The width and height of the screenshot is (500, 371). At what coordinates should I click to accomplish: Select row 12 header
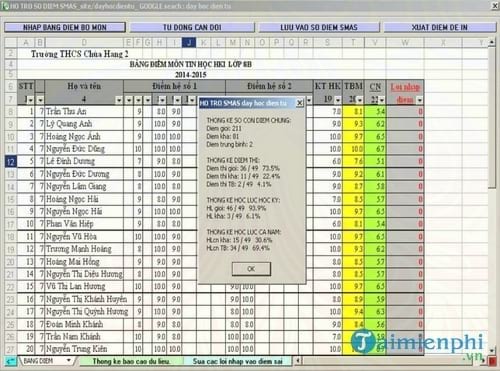11,162
